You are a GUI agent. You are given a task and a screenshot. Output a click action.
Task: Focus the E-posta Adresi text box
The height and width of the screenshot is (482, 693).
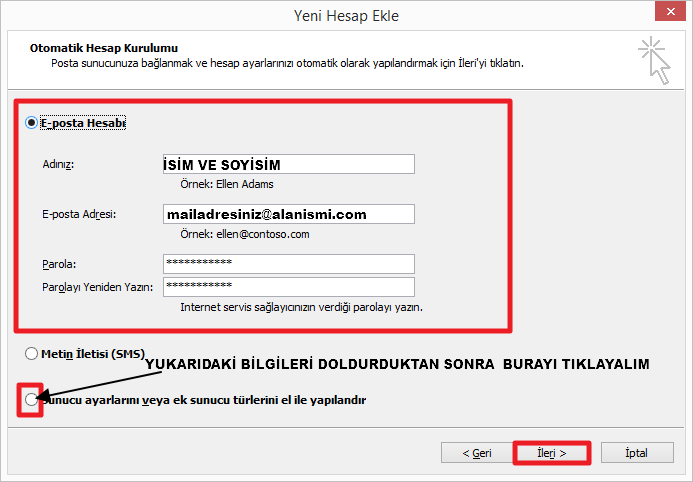[x=287, y=214]
